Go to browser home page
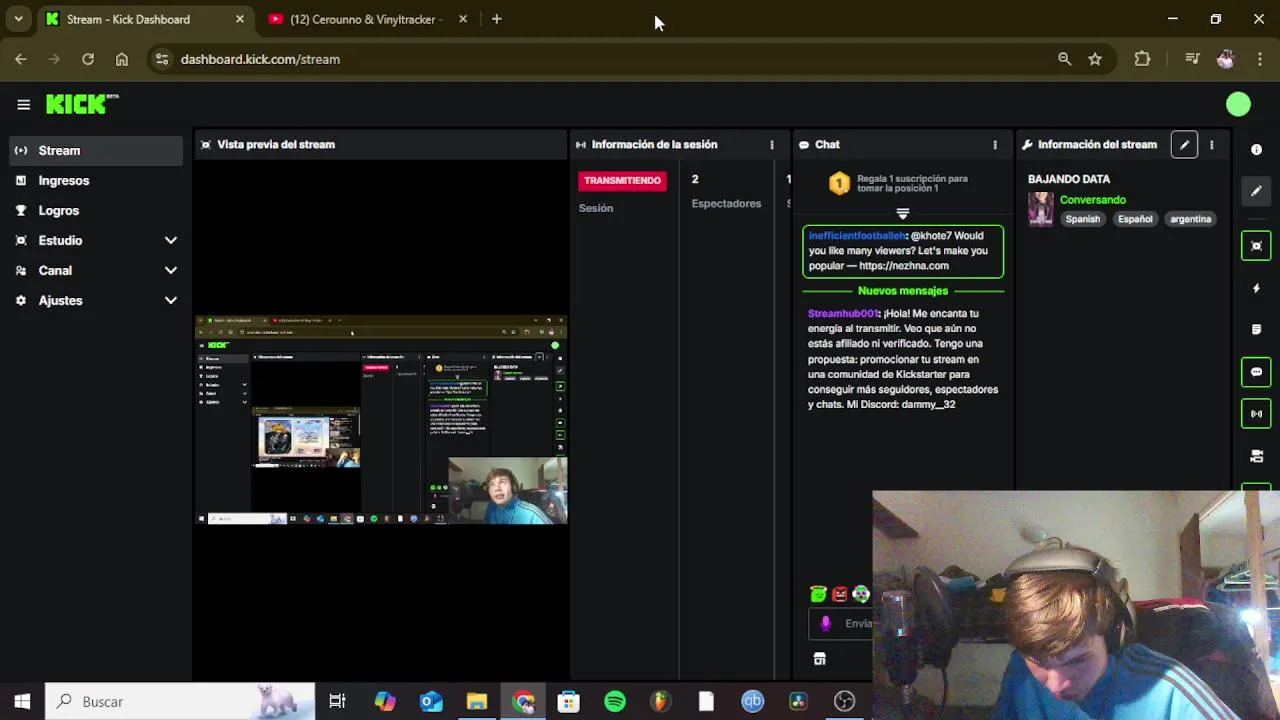This screenshot has height=720, width=1280. 121,59
